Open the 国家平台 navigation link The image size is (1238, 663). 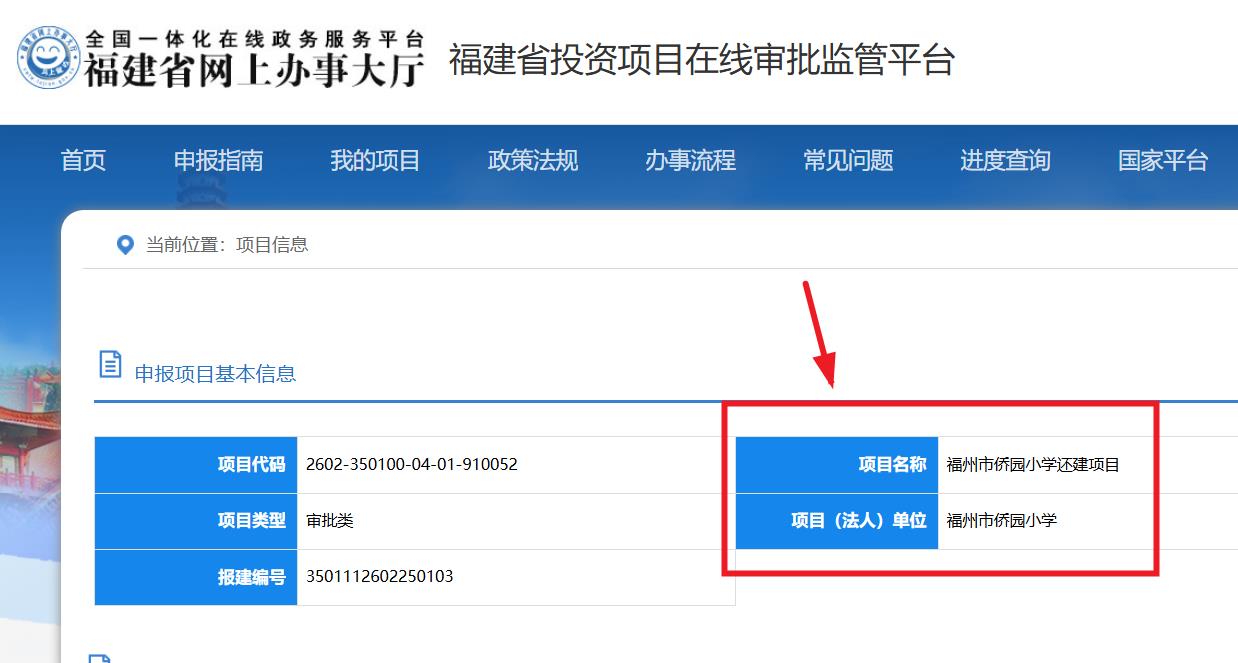click(1162, 161)
